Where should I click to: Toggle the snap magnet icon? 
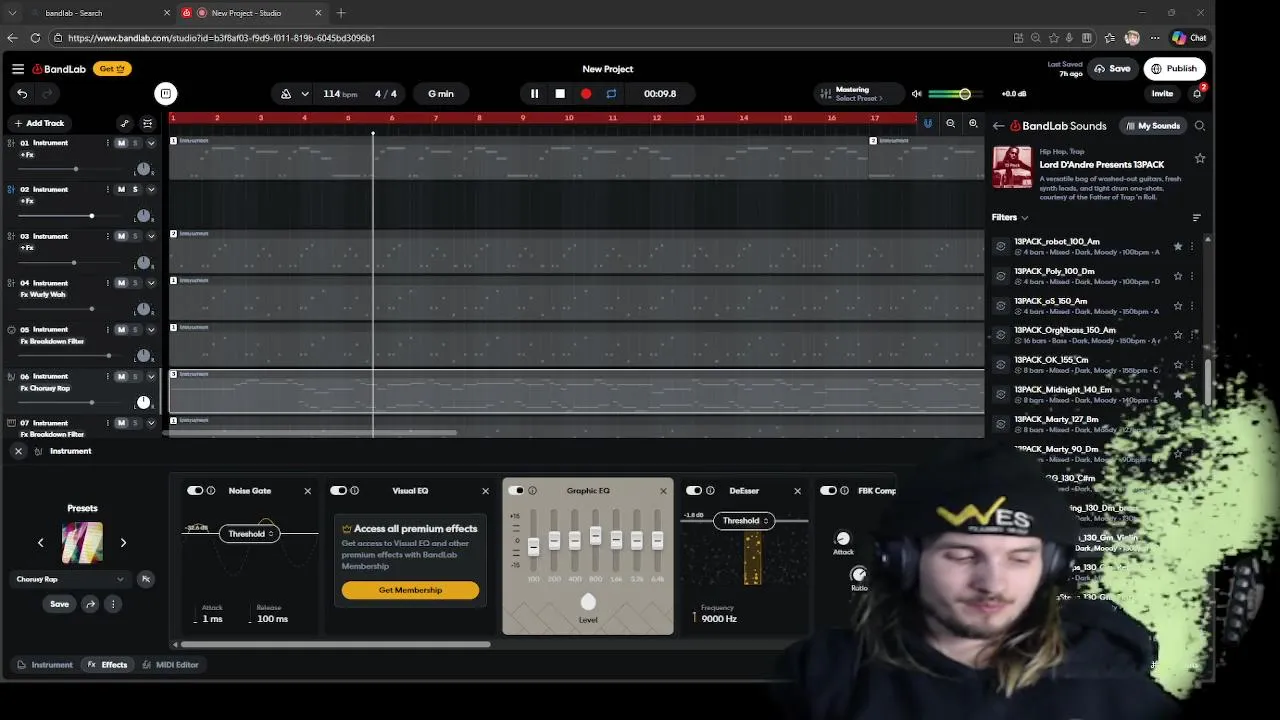click(928, 124)
